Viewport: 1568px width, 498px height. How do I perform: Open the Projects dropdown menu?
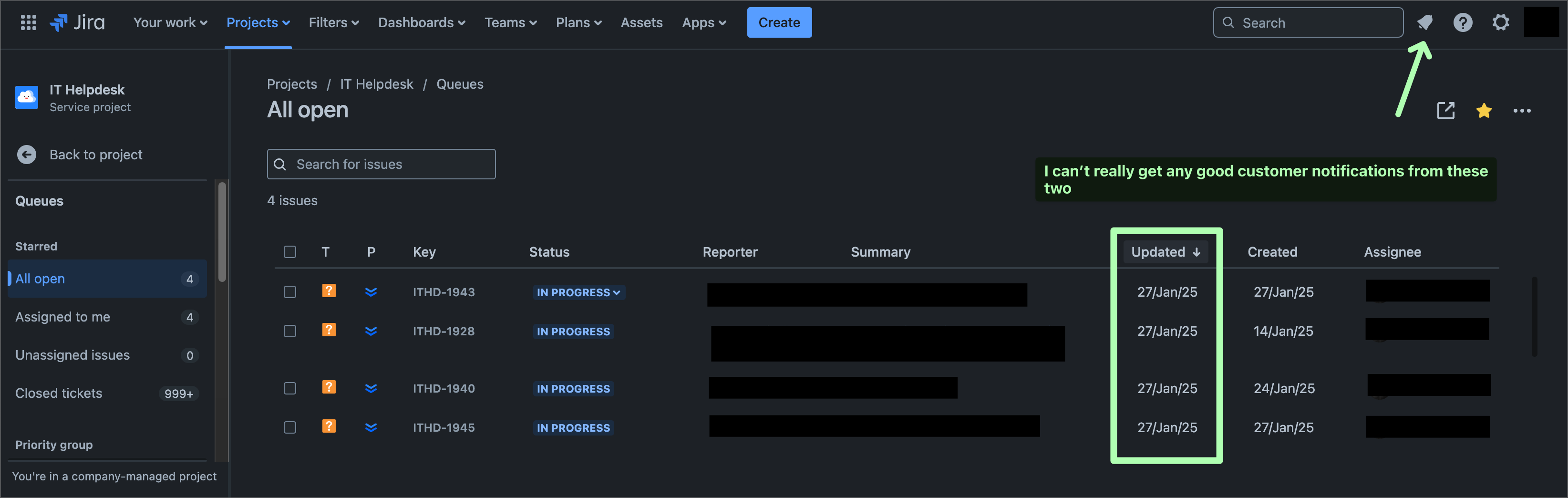point(258,22)
